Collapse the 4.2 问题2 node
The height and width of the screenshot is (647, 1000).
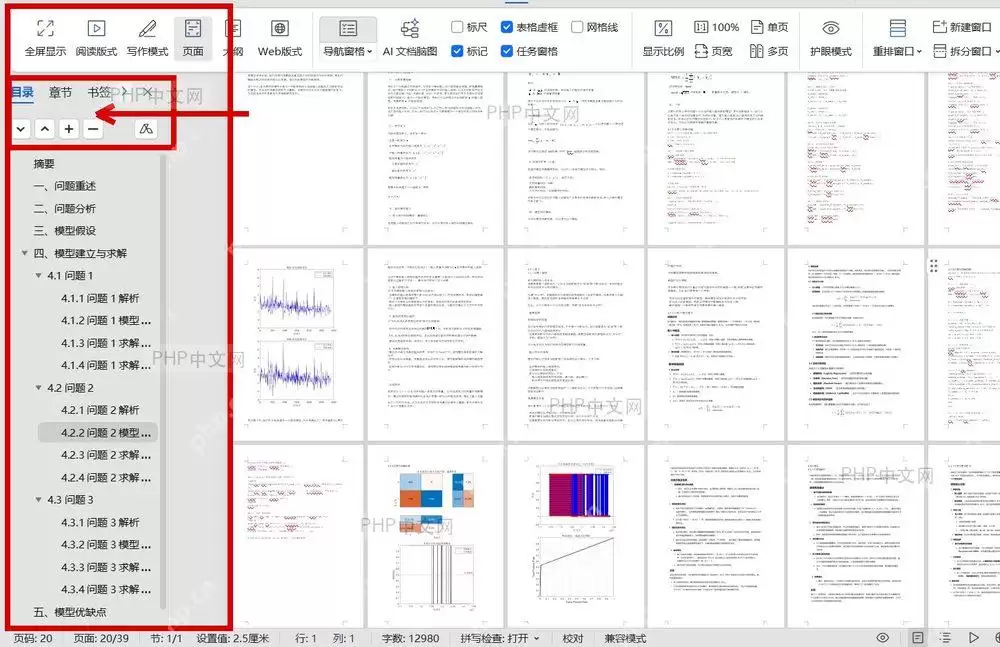[x=38, y=387]
